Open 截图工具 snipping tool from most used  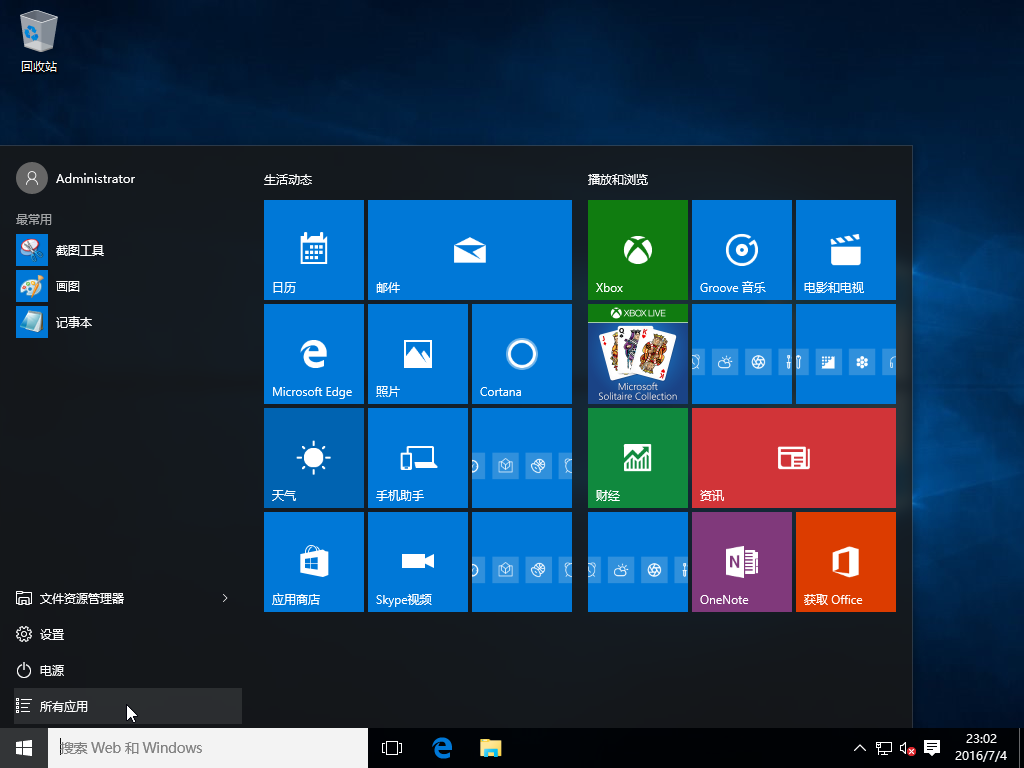[128, 250]
